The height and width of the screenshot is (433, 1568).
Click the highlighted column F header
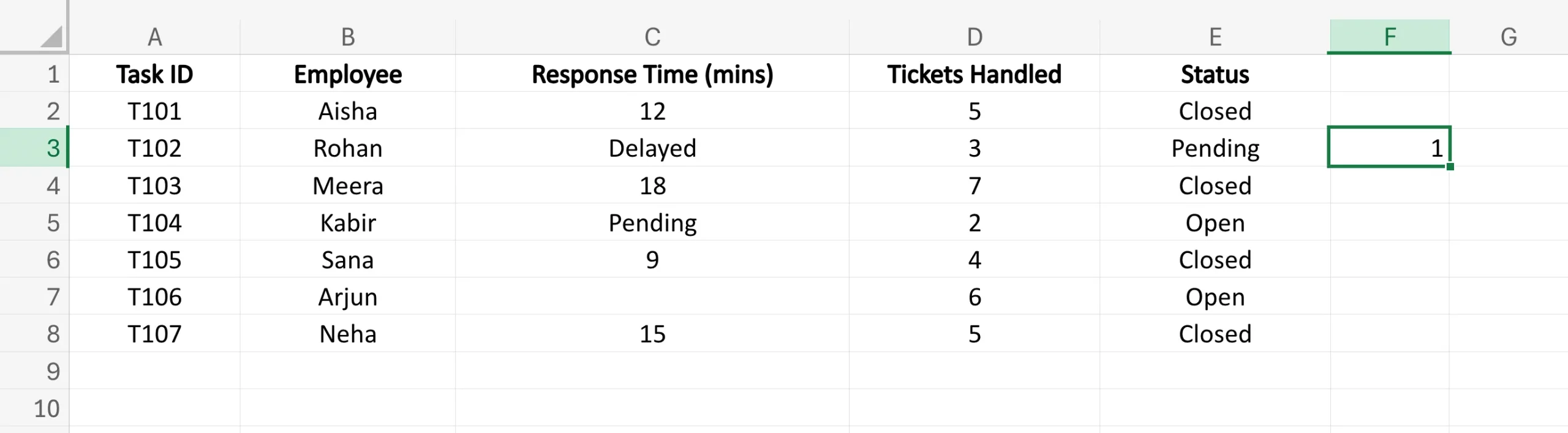tap(1389, 37)
